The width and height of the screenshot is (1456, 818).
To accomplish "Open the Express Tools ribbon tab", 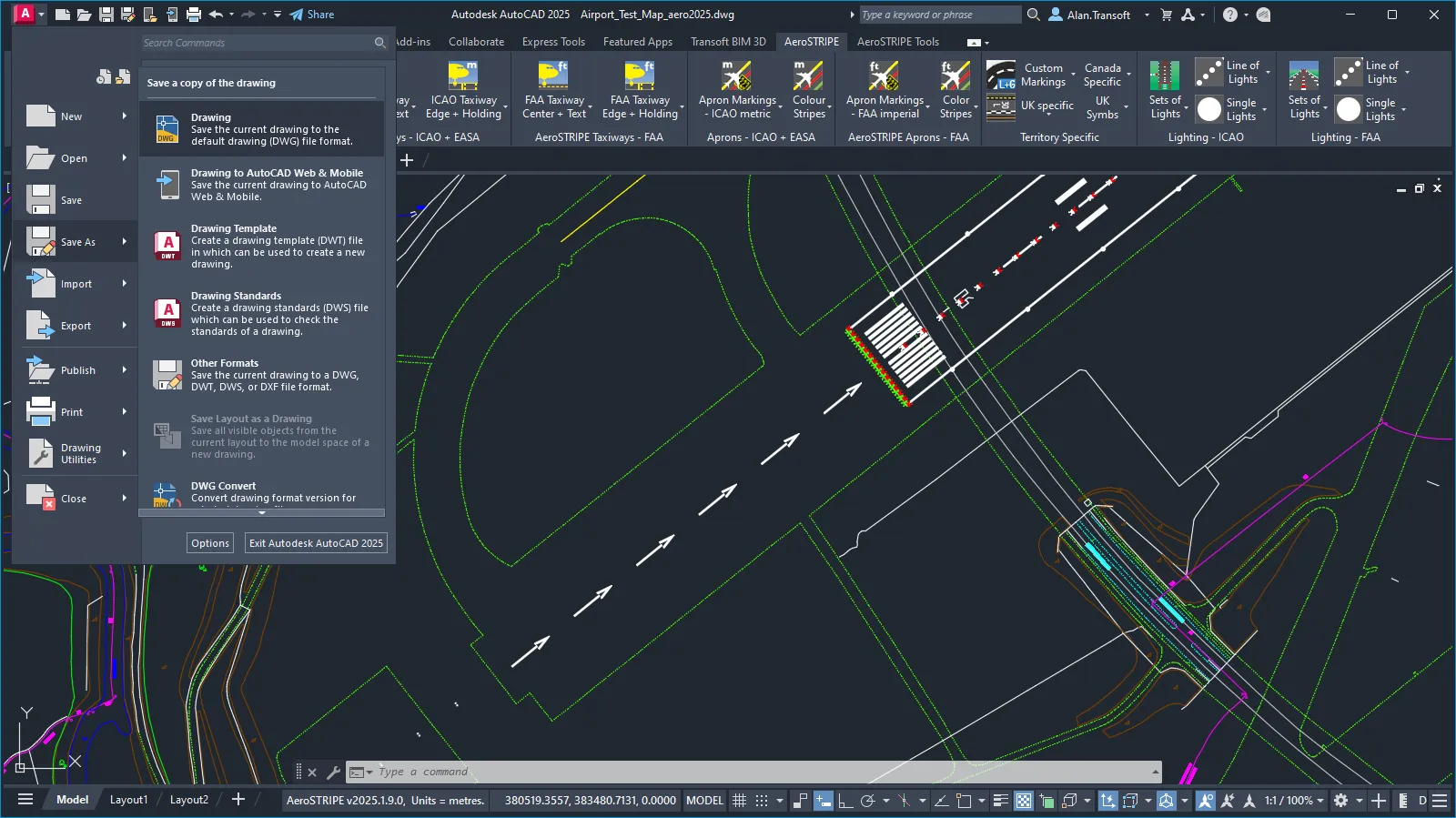I will [x=553, y=42].
